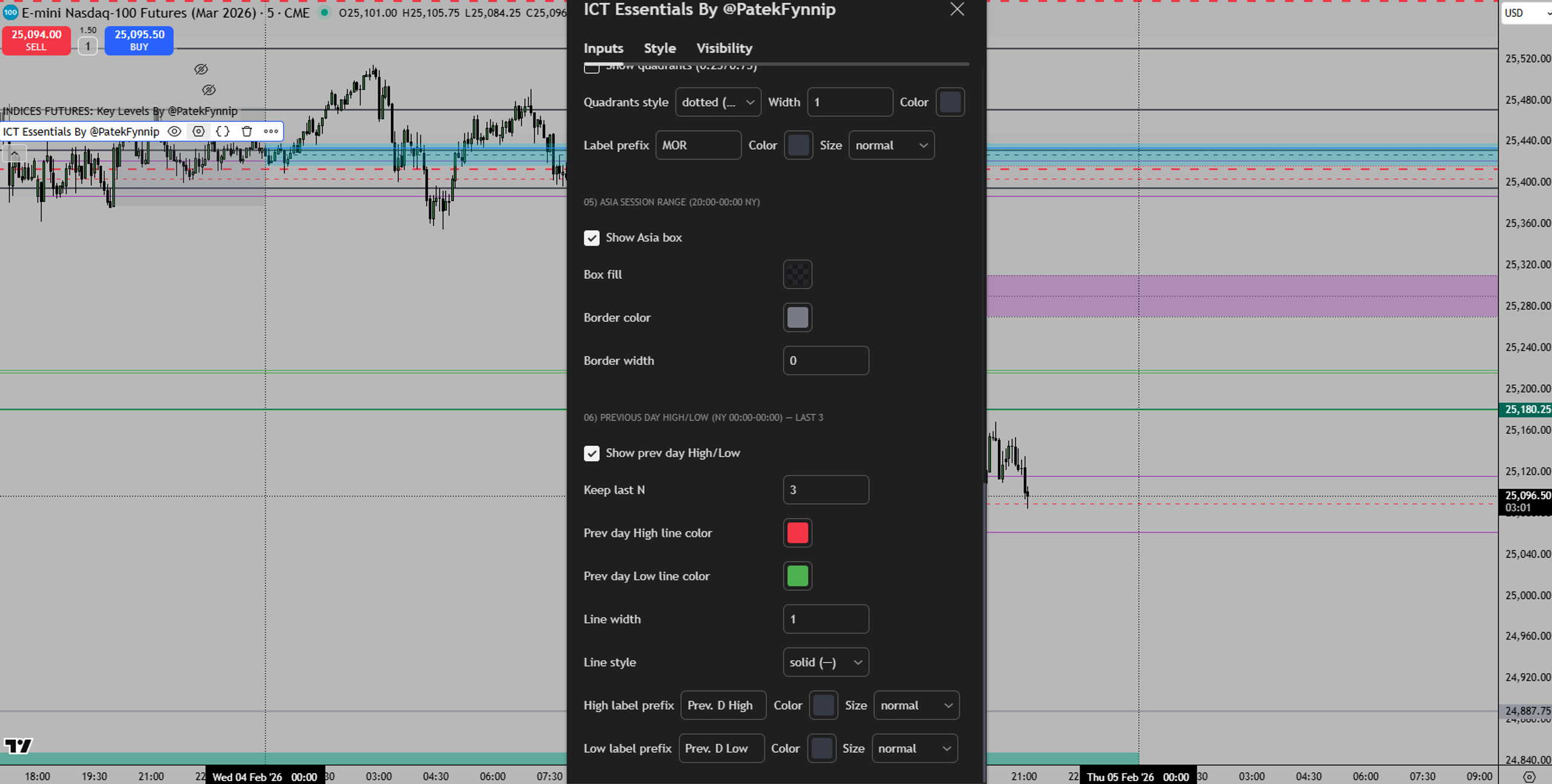Click the 24,887.75 price axis label

pos(1526,711)
